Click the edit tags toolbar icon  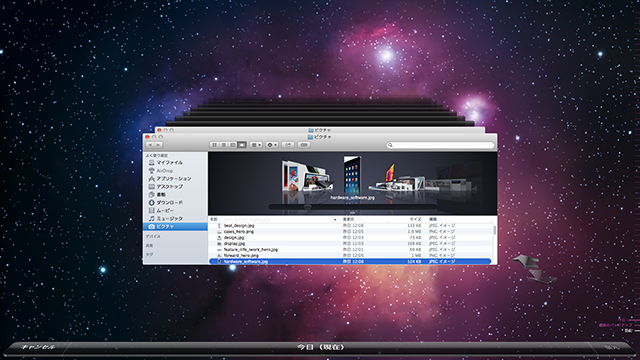(304, 145)
